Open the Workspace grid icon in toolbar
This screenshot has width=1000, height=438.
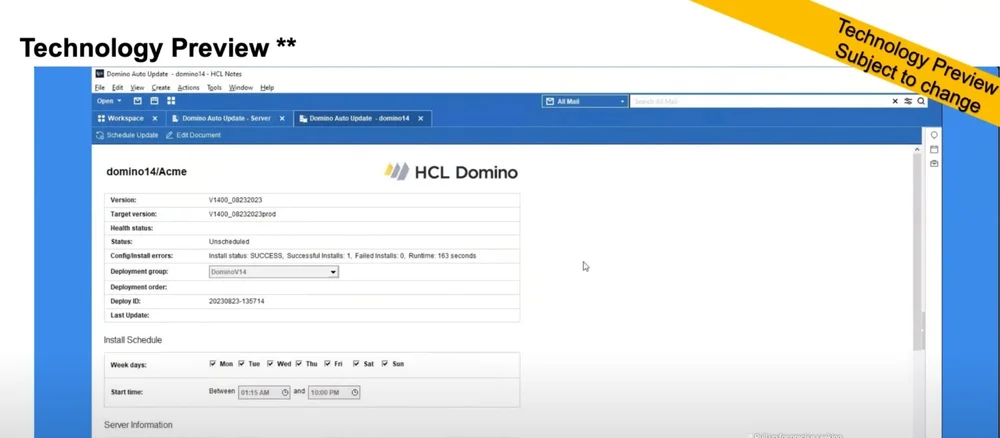(x=171, y=101)
